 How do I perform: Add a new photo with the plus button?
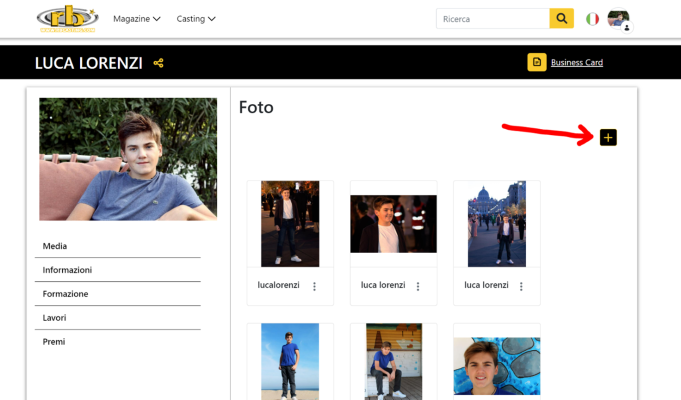[x=608, y=138]
